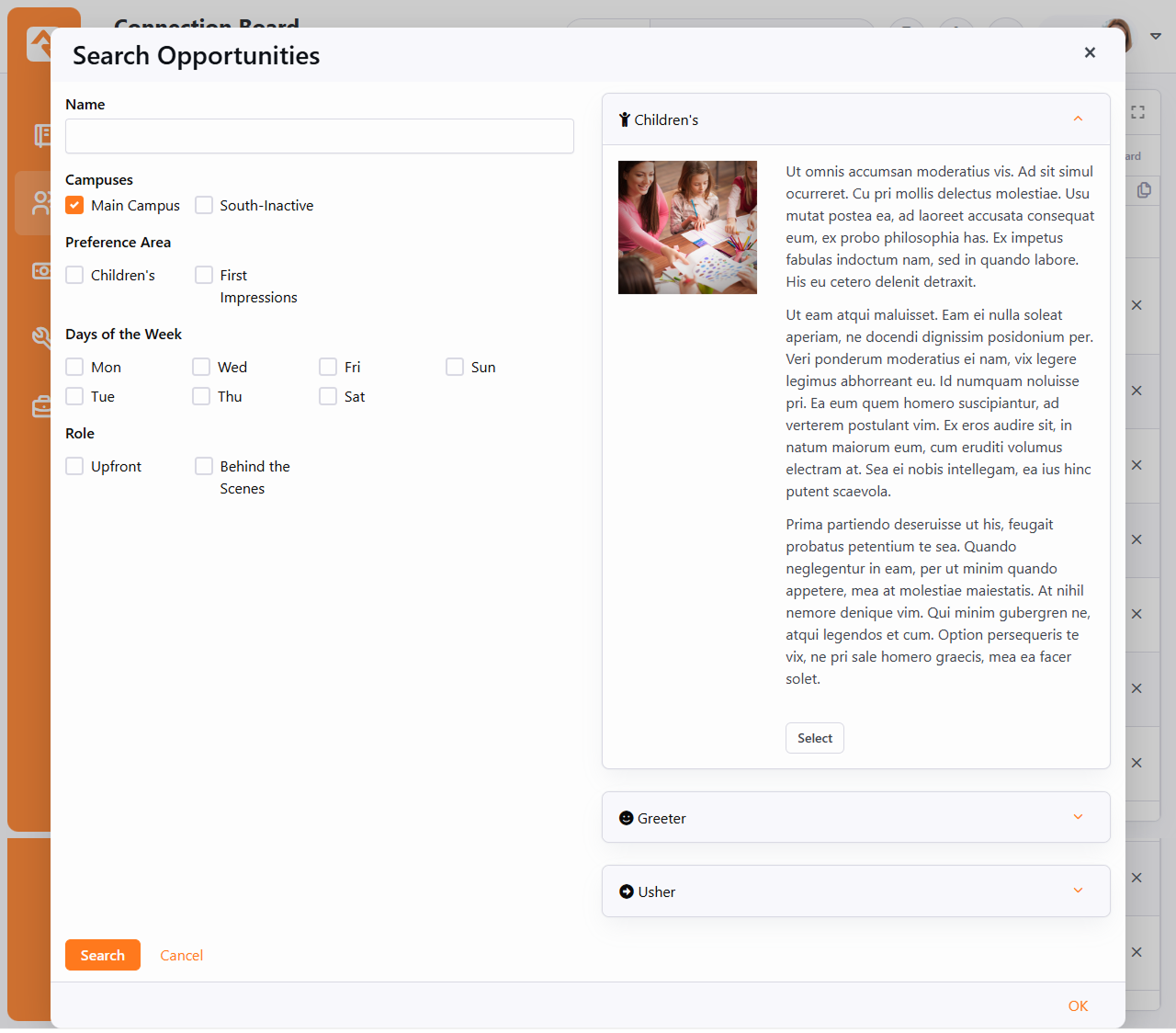Check the Children's preference area box
The height and width of the screenshot is (1033, 1176).
click(x=74, y=275)
